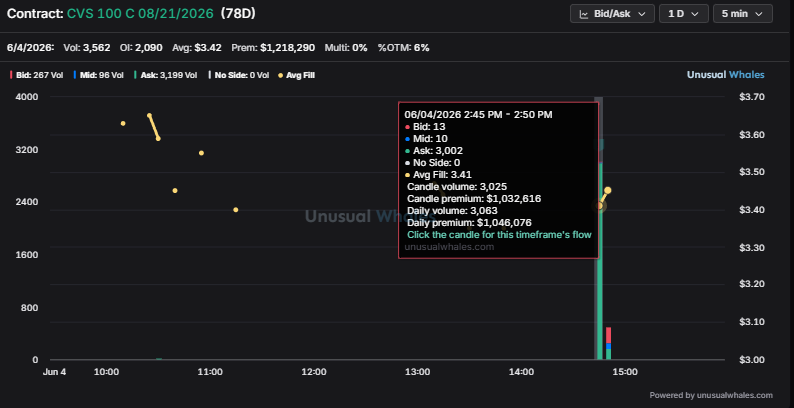Toggle the Mid: 96 Vol legend series

[98, 75]
